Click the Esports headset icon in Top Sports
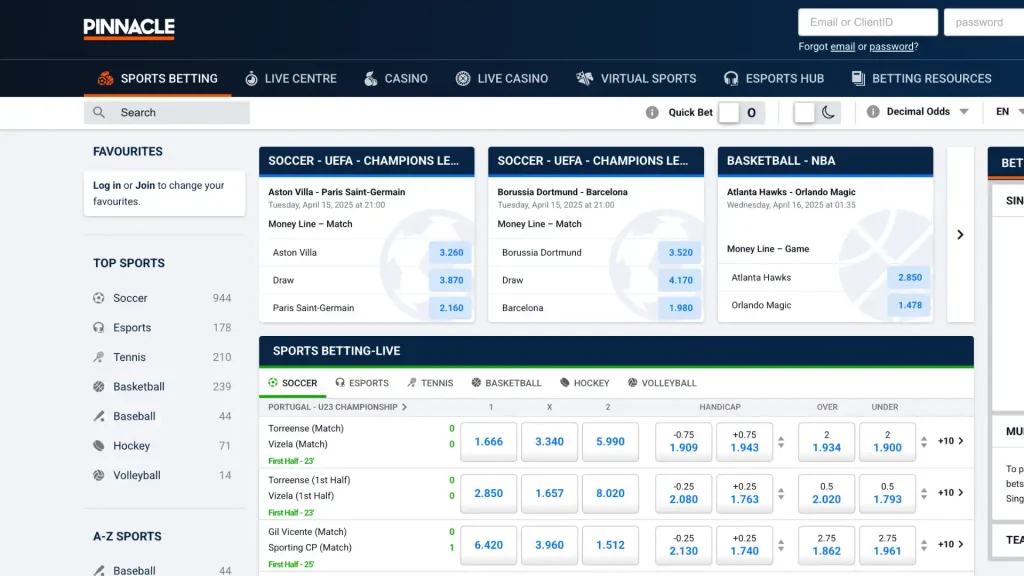The height and width of the screenshot is (576, 1024). pos(99,327)
